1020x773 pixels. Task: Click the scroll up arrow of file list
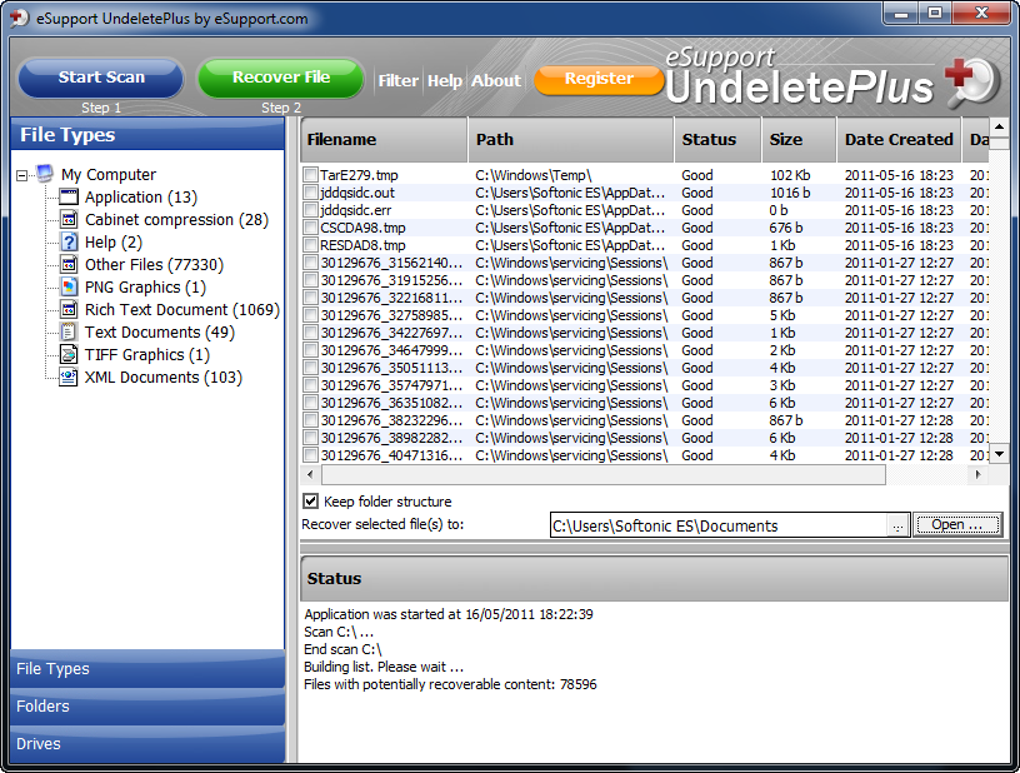click(999, 127)
